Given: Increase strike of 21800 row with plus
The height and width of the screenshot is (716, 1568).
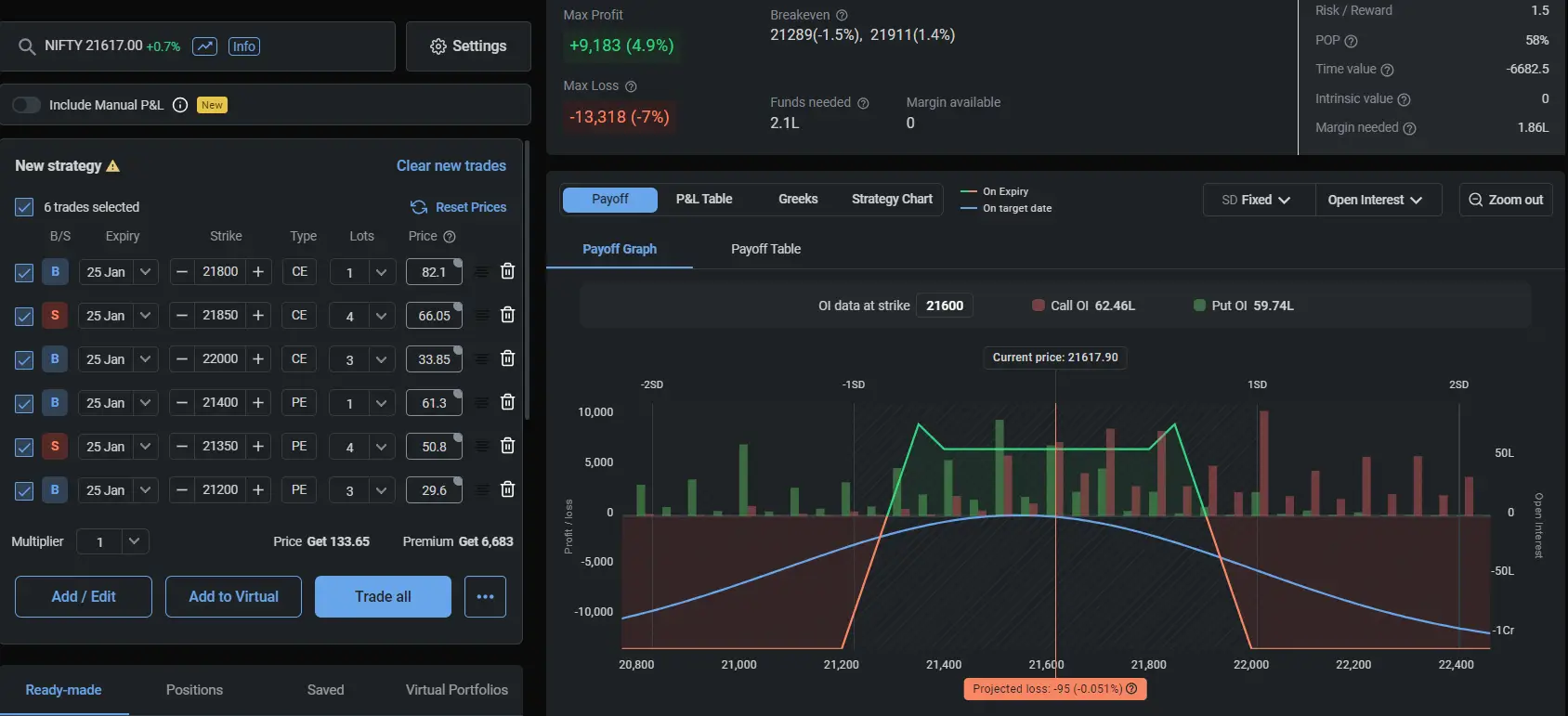Looking at the screenshot, I should (258, 272).
